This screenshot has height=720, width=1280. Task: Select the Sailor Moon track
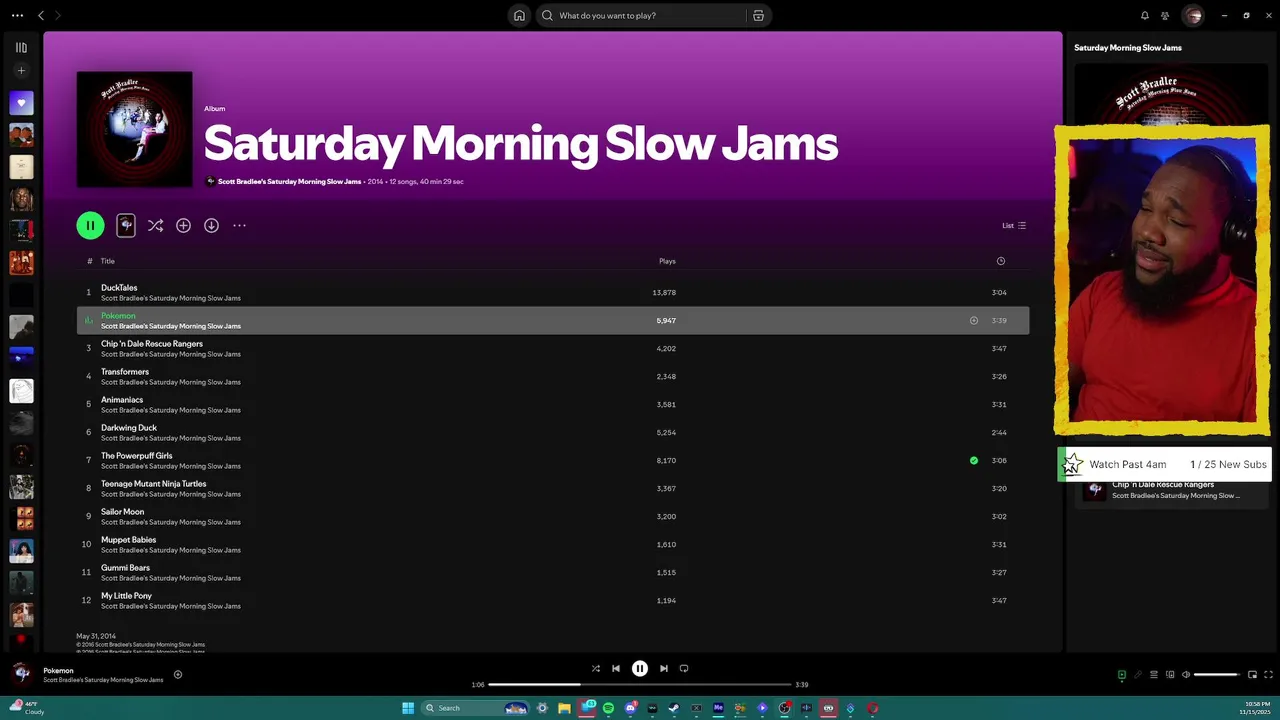tap(552, 517)
